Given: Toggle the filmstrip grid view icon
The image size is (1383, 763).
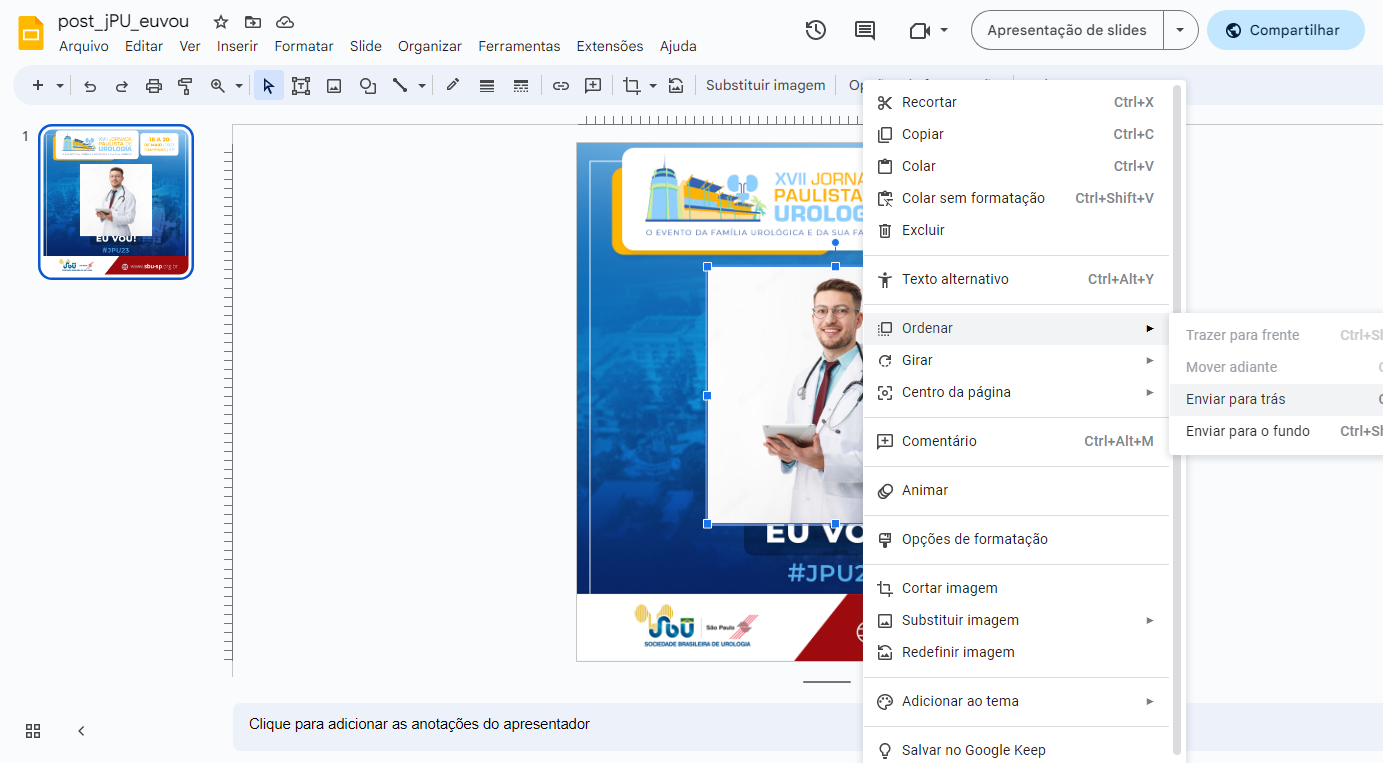Looking at the screenshot, I should [33, 731].
